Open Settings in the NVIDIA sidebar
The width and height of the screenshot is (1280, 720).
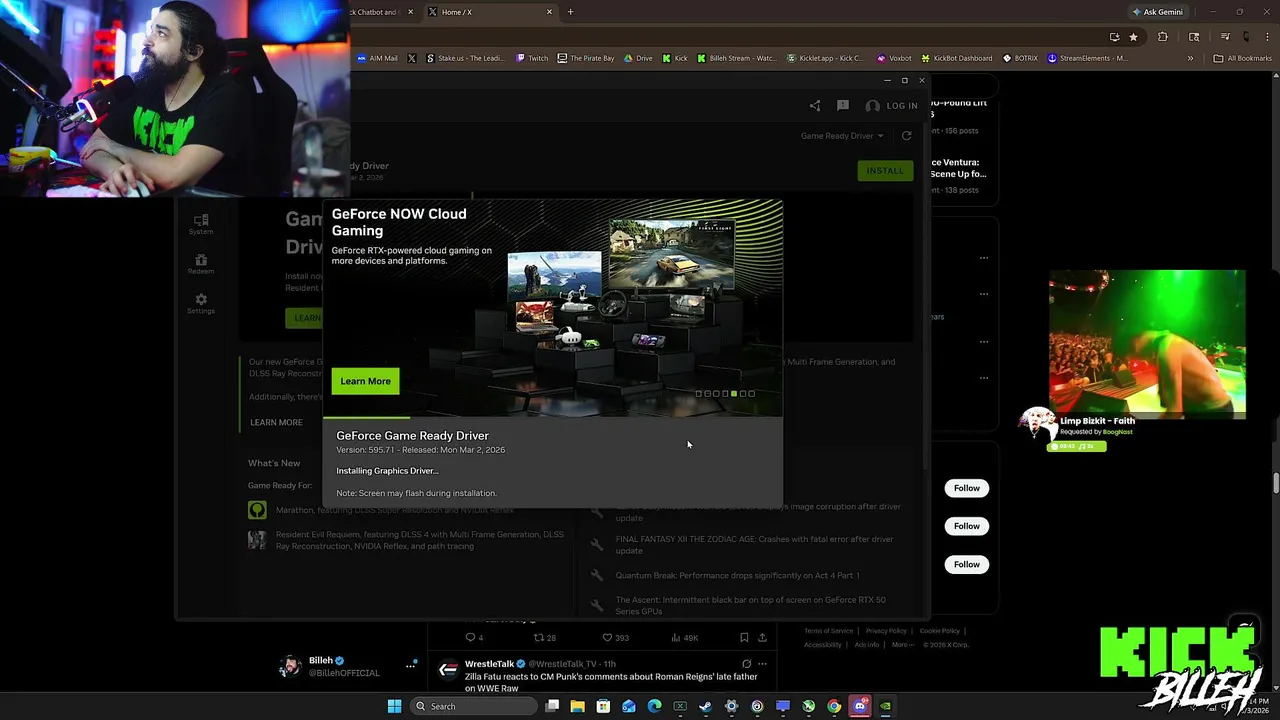(x=201, y=304)
